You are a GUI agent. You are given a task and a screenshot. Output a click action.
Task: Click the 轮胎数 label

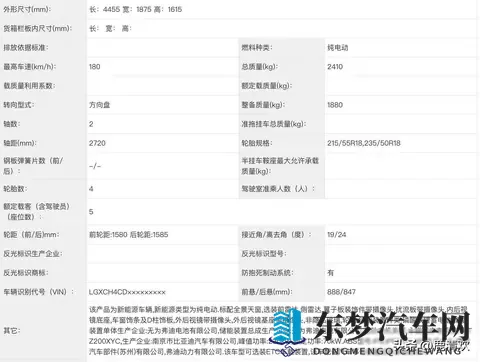point(16,189)
